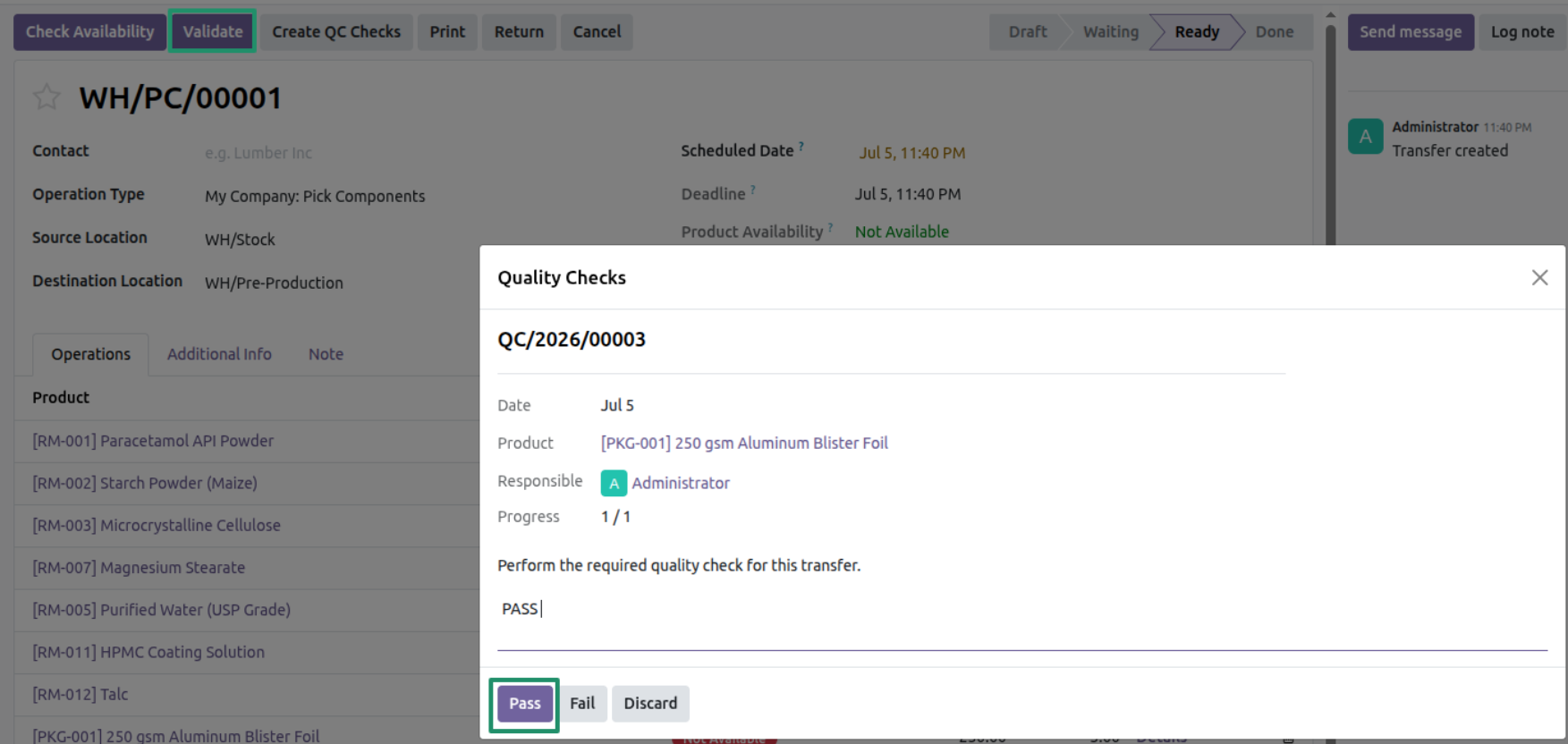Validate the transfer
The height and width of the screenshot is (744, 1568).
[x=213, y=32]
